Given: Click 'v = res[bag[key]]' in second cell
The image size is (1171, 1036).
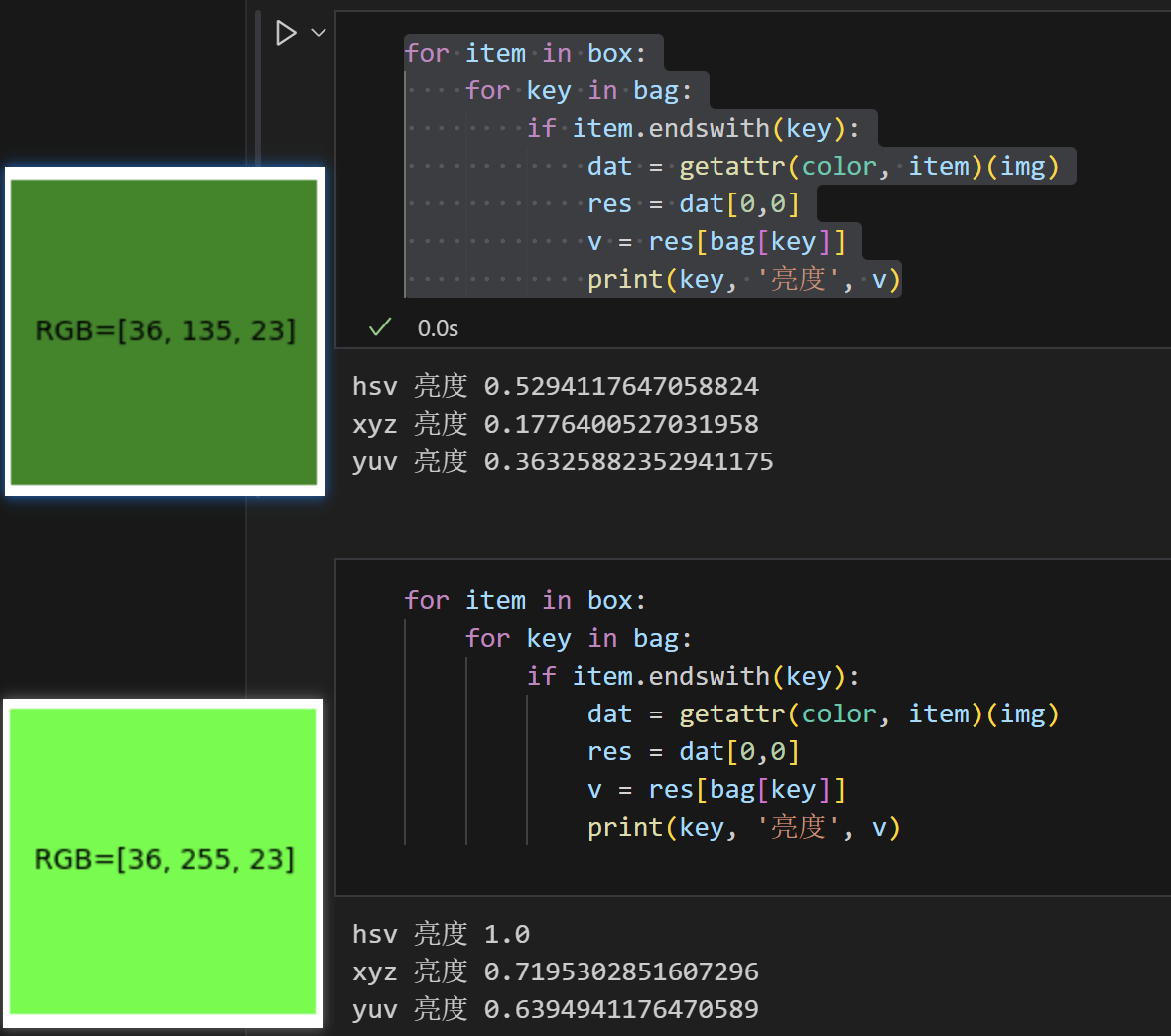Looking at the screenshot, I should tap(716, 790).
